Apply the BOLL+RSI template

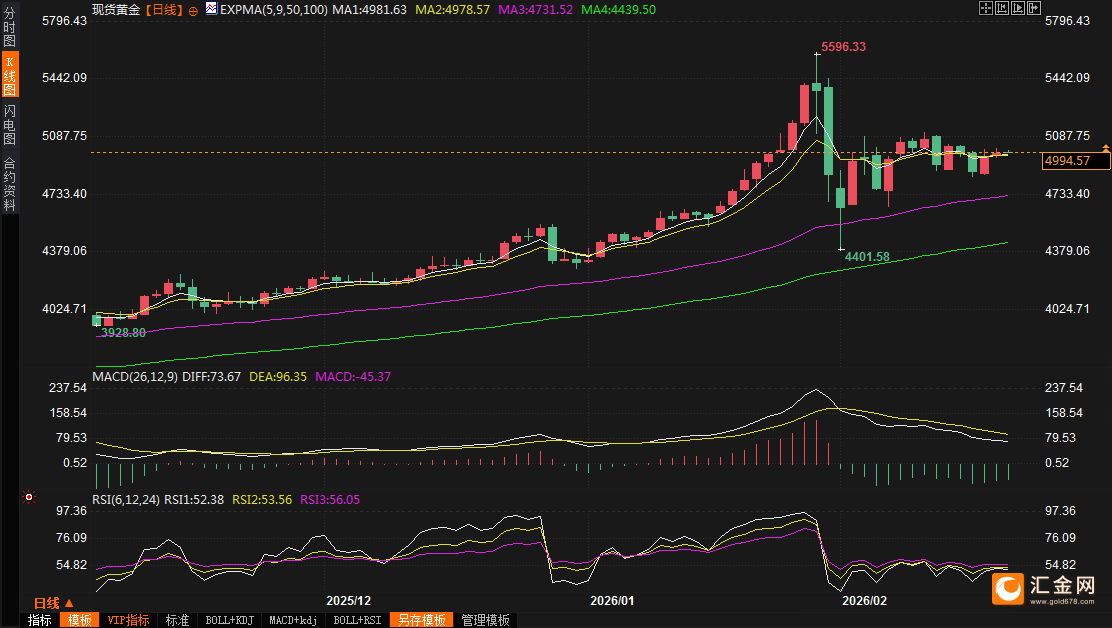point(357,620)
